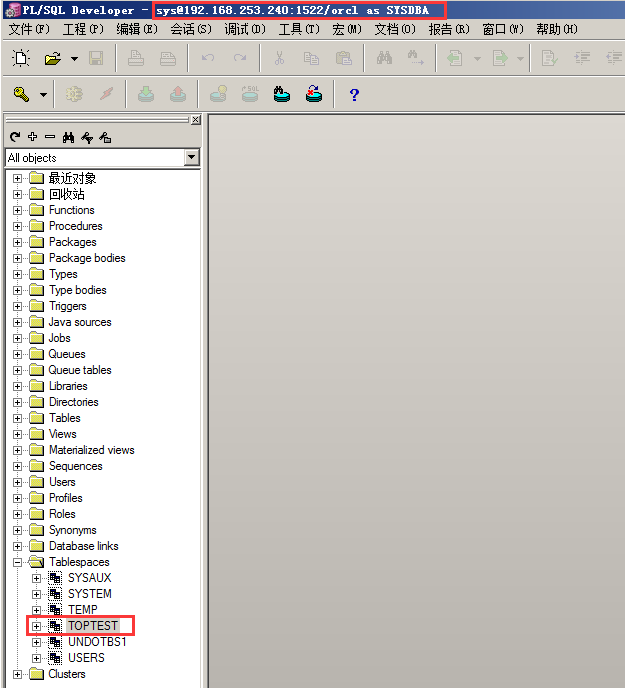Image resolution: width=625 pixels, height=688 pixels.
Task: Click the binoculars icon in object browser
Action: pyautogui.click(x=68, y=137)
